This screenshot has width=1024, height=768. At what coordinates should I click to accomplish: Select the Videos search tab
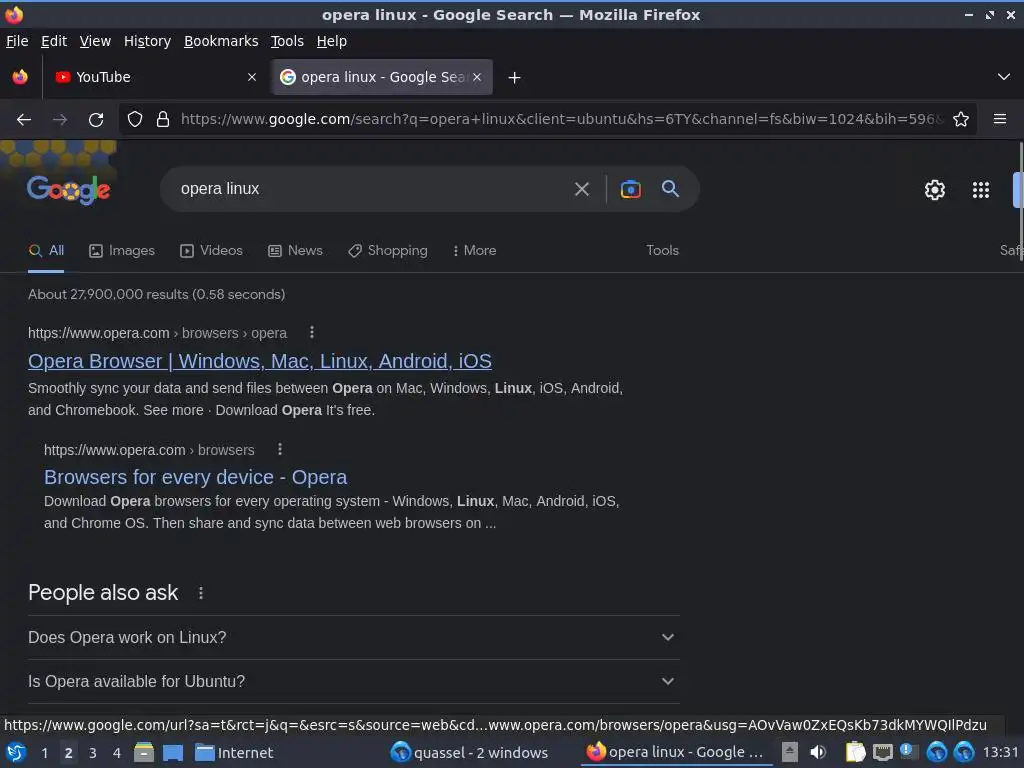tap(212, 251)
